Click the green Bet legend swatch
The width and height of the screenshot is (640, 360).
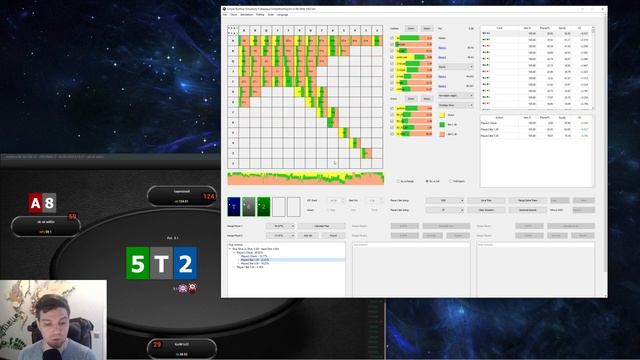442,124
